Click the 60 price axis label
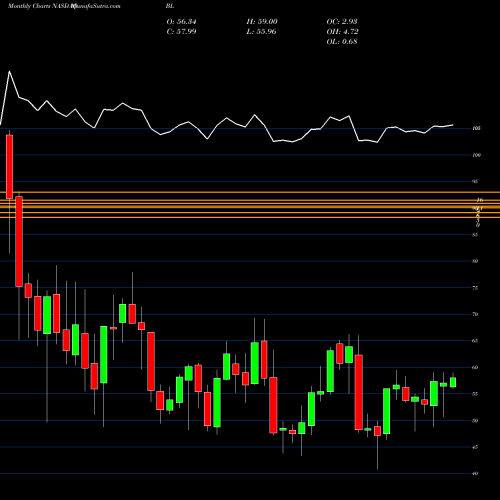Screen dimensions: 500x500 coord(475,367)
